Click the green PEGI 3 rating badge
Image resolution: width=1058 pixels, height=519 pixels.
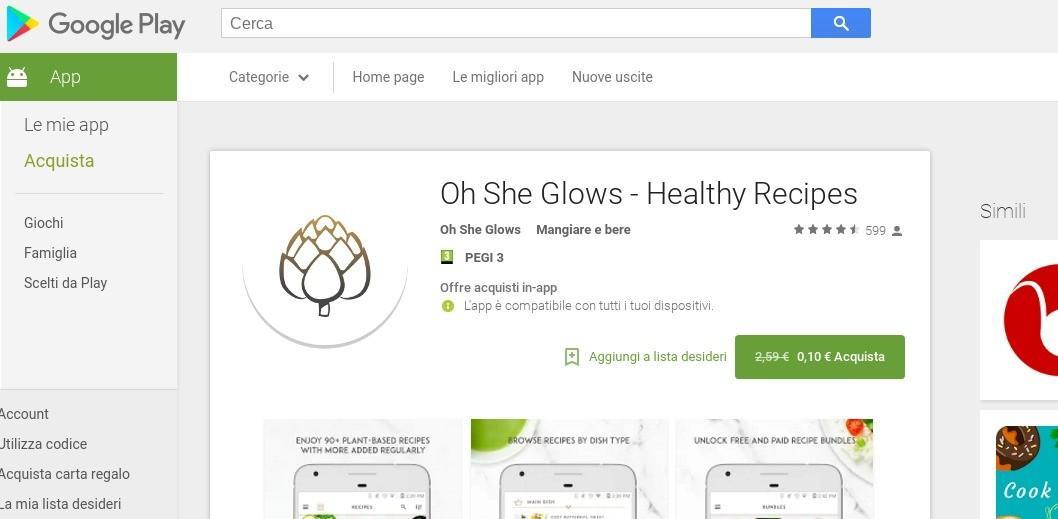click(x=447, y=257)
